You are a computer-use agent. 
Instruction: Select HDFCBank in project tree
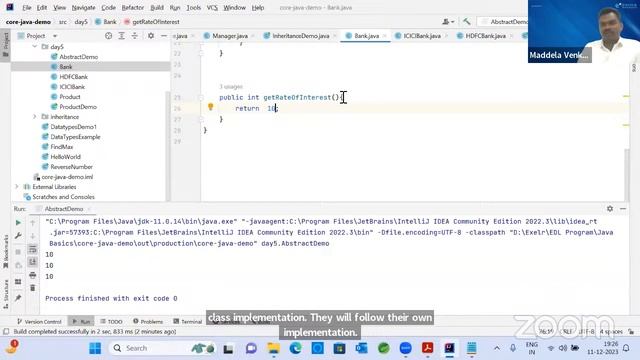point(73,77)
